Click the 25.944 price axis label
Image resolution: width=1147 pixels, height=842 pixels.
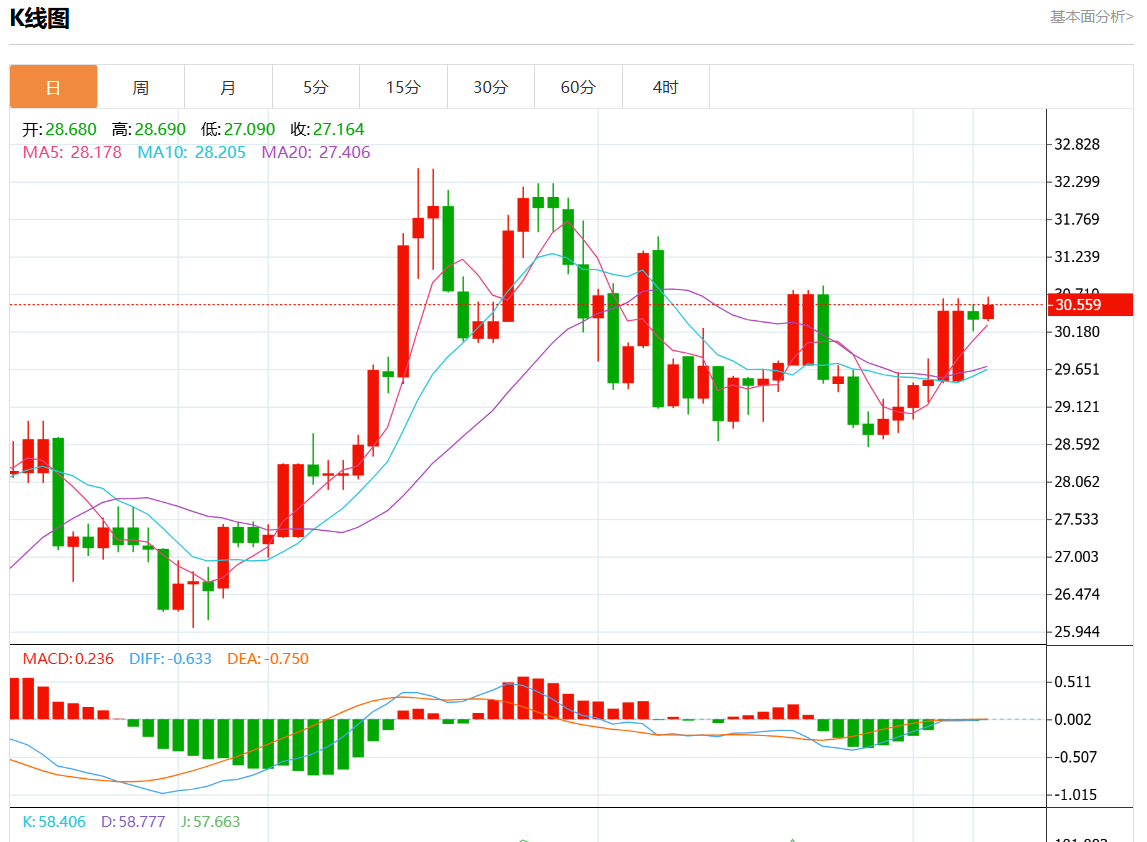[x=1077, y=631]
